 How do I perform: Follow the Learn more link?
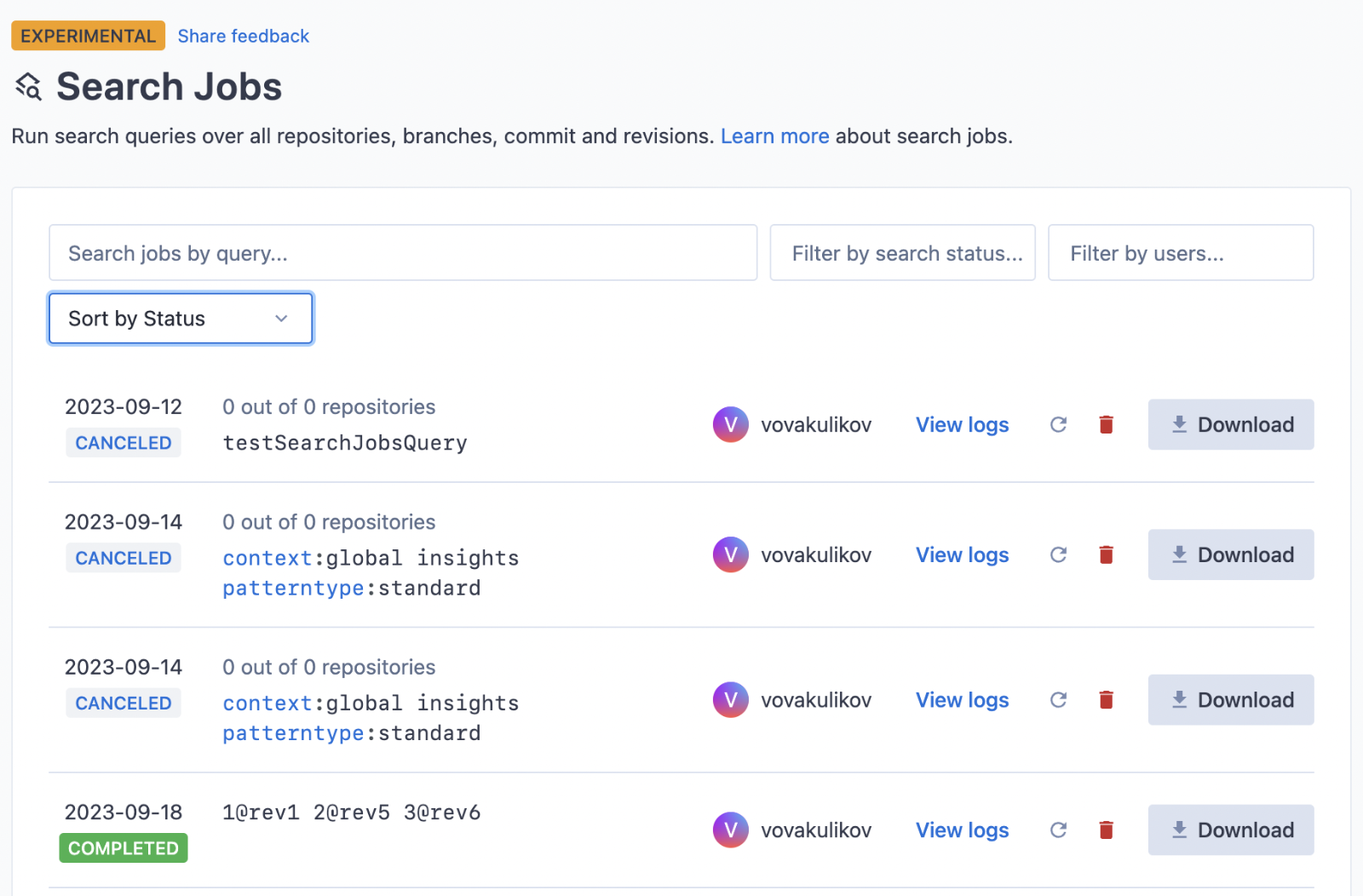774,136
